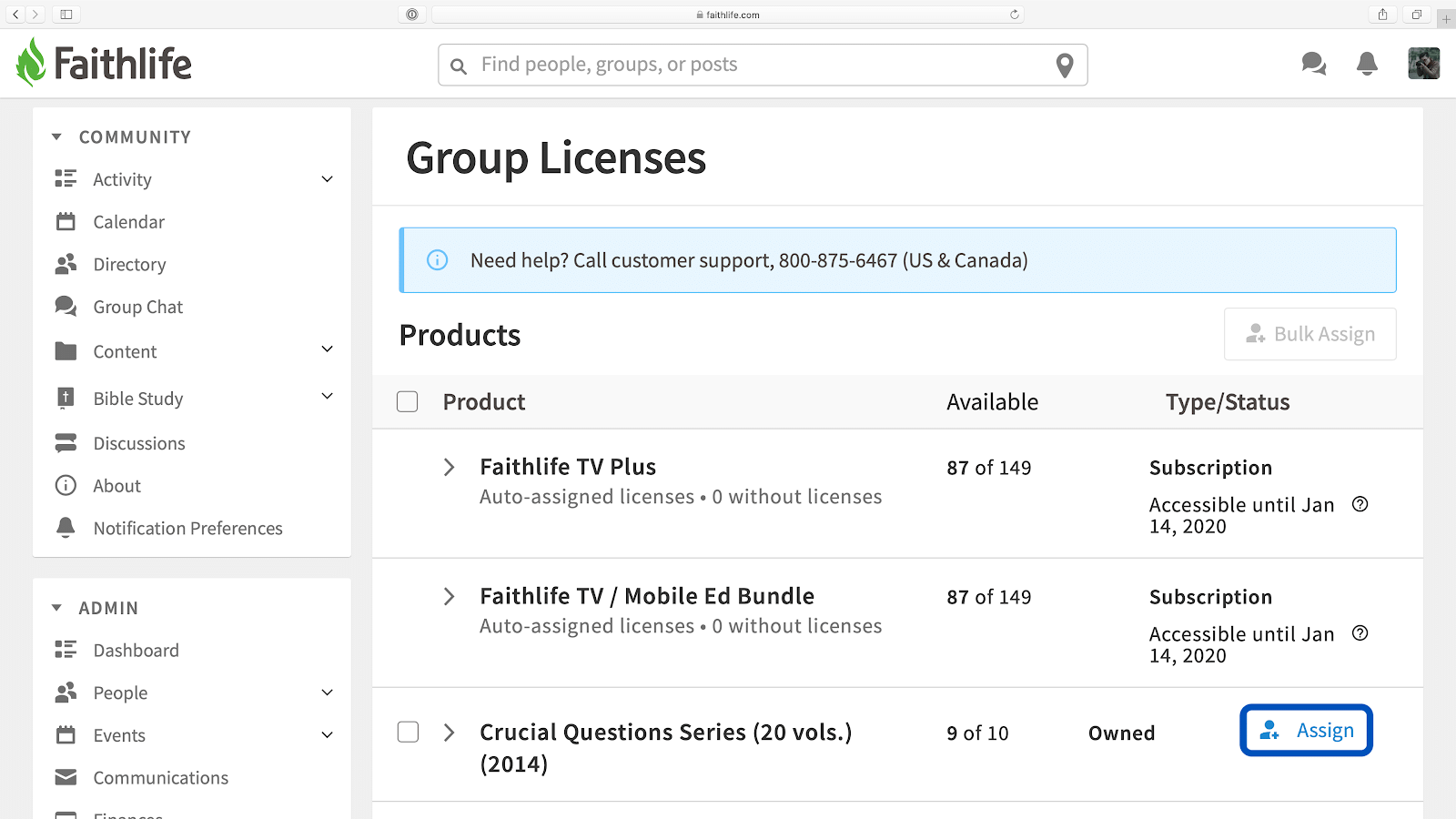Expand the Events submenu chevron
The width and height of the screenshot is (1456, 819).
328,734
